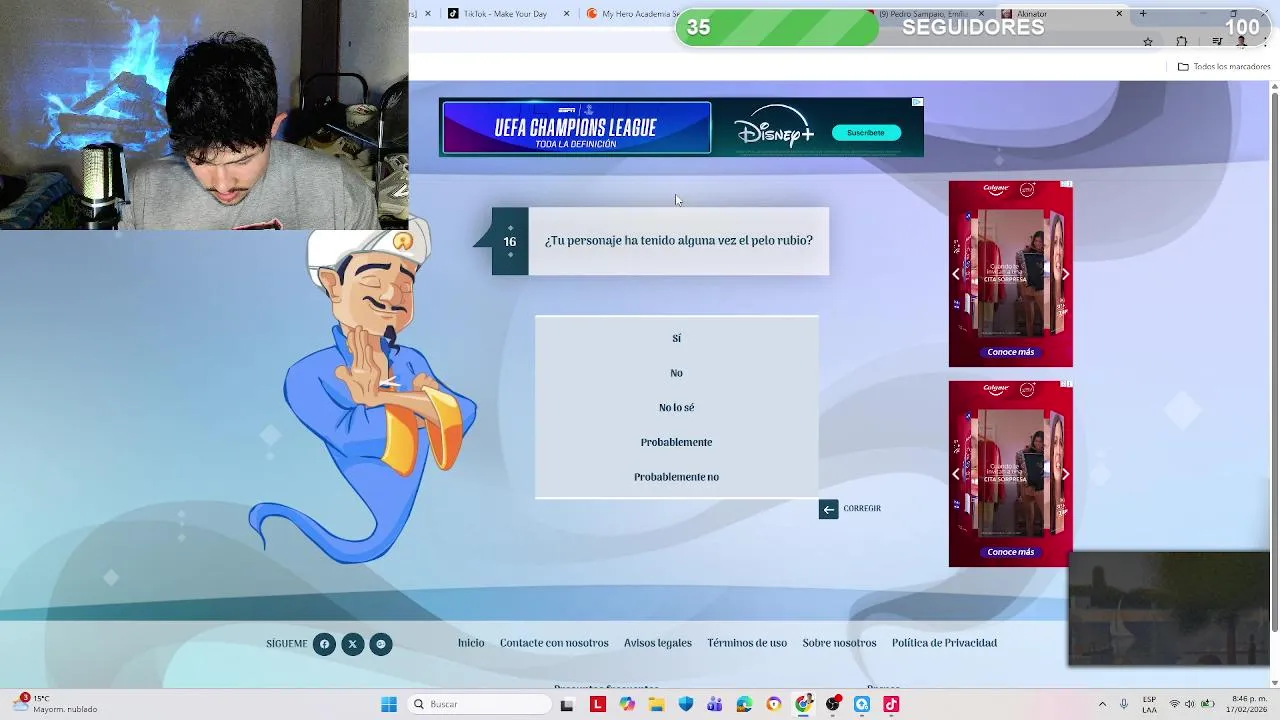Open the third social icon beside Sígueme

(380, 644)
